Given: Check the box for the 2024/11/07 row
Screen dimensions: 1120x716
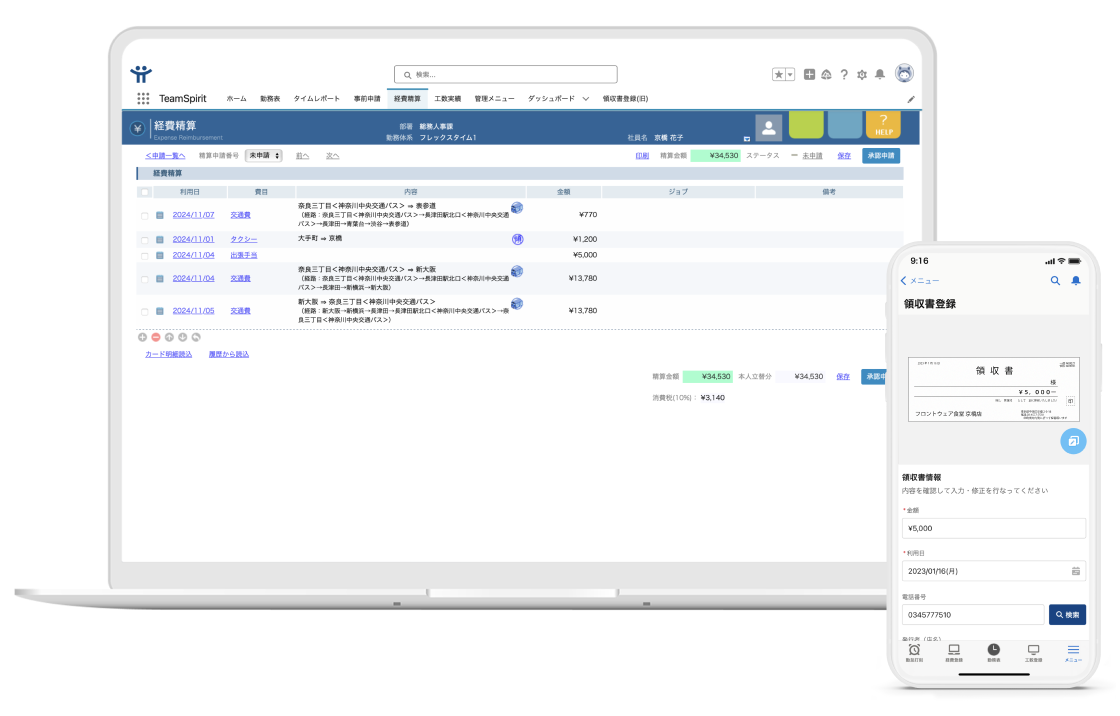Looking at the screenshot, I should (145, 215).
